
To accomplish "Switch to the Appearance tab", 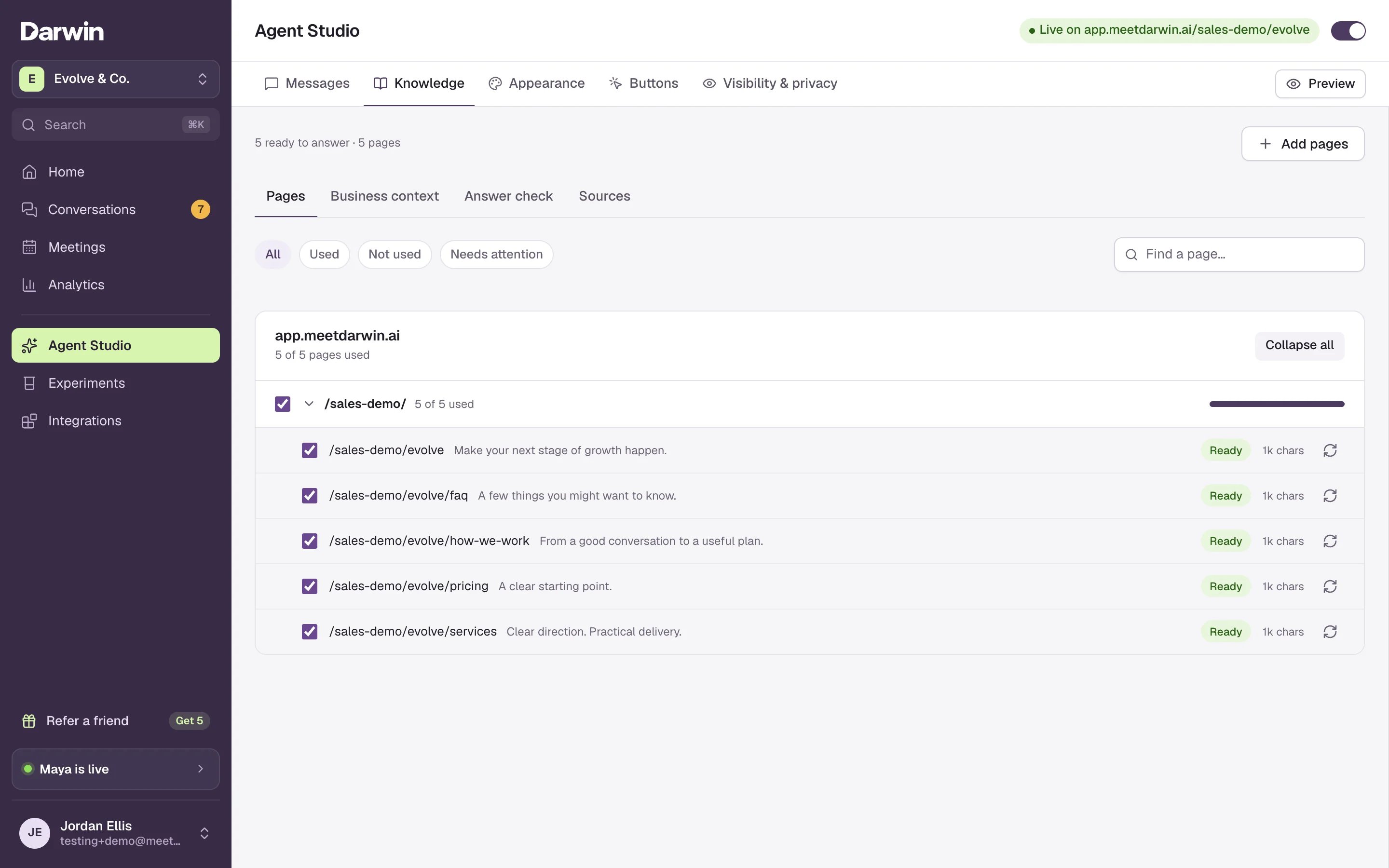I will tap(536, 83).
